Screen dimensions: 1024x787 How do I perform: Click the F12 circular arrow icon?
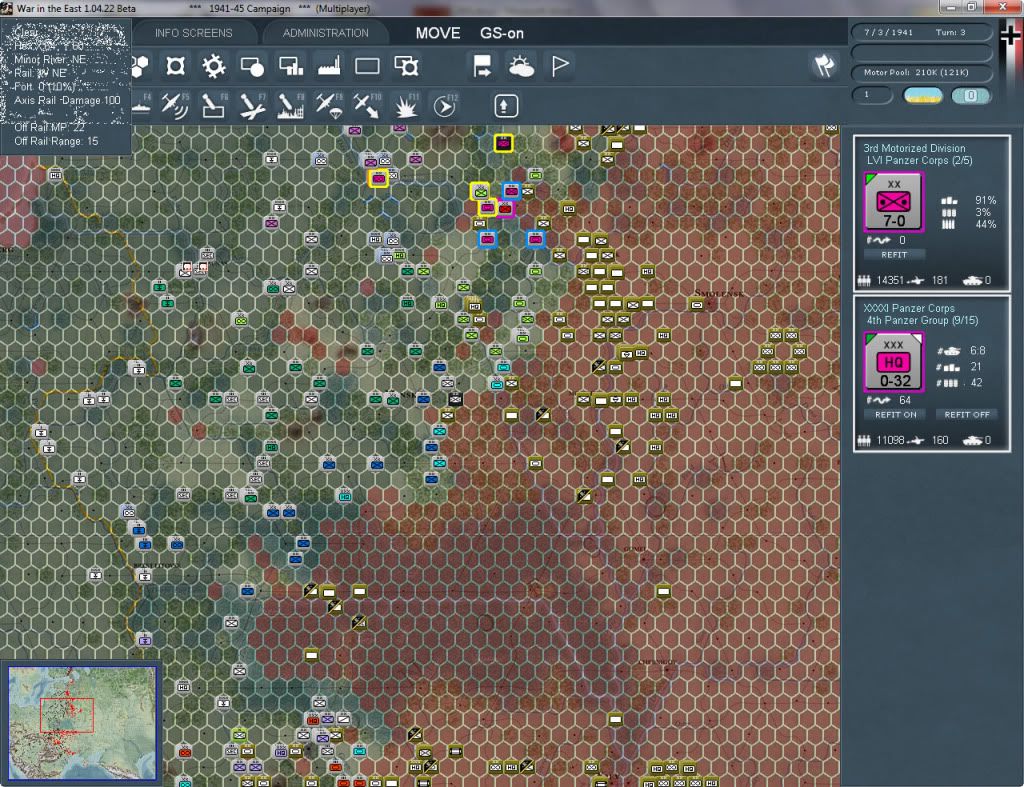[445, 106]
